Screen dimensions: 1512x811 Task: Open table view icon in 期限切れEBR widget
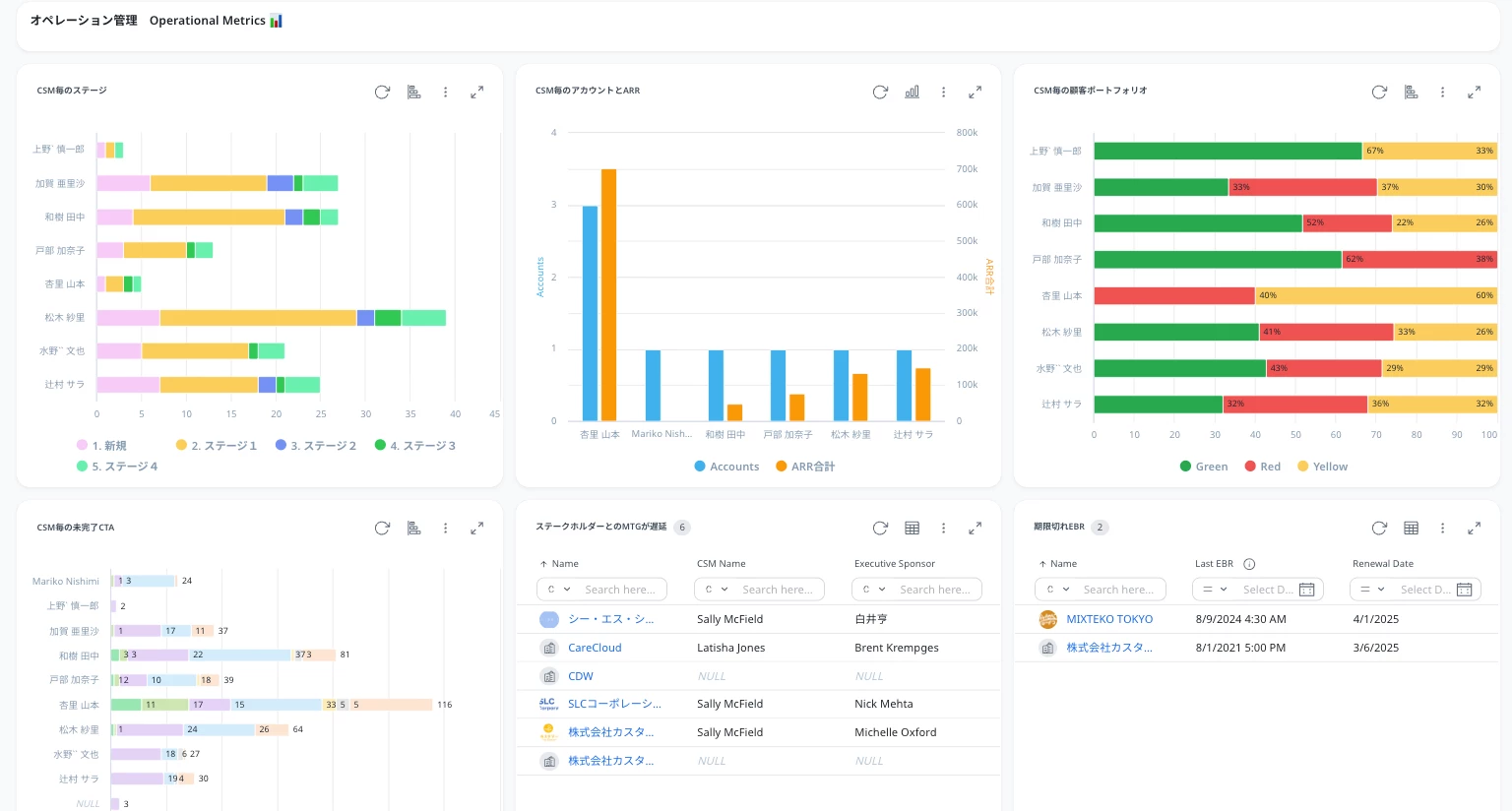coord(1412,528)
